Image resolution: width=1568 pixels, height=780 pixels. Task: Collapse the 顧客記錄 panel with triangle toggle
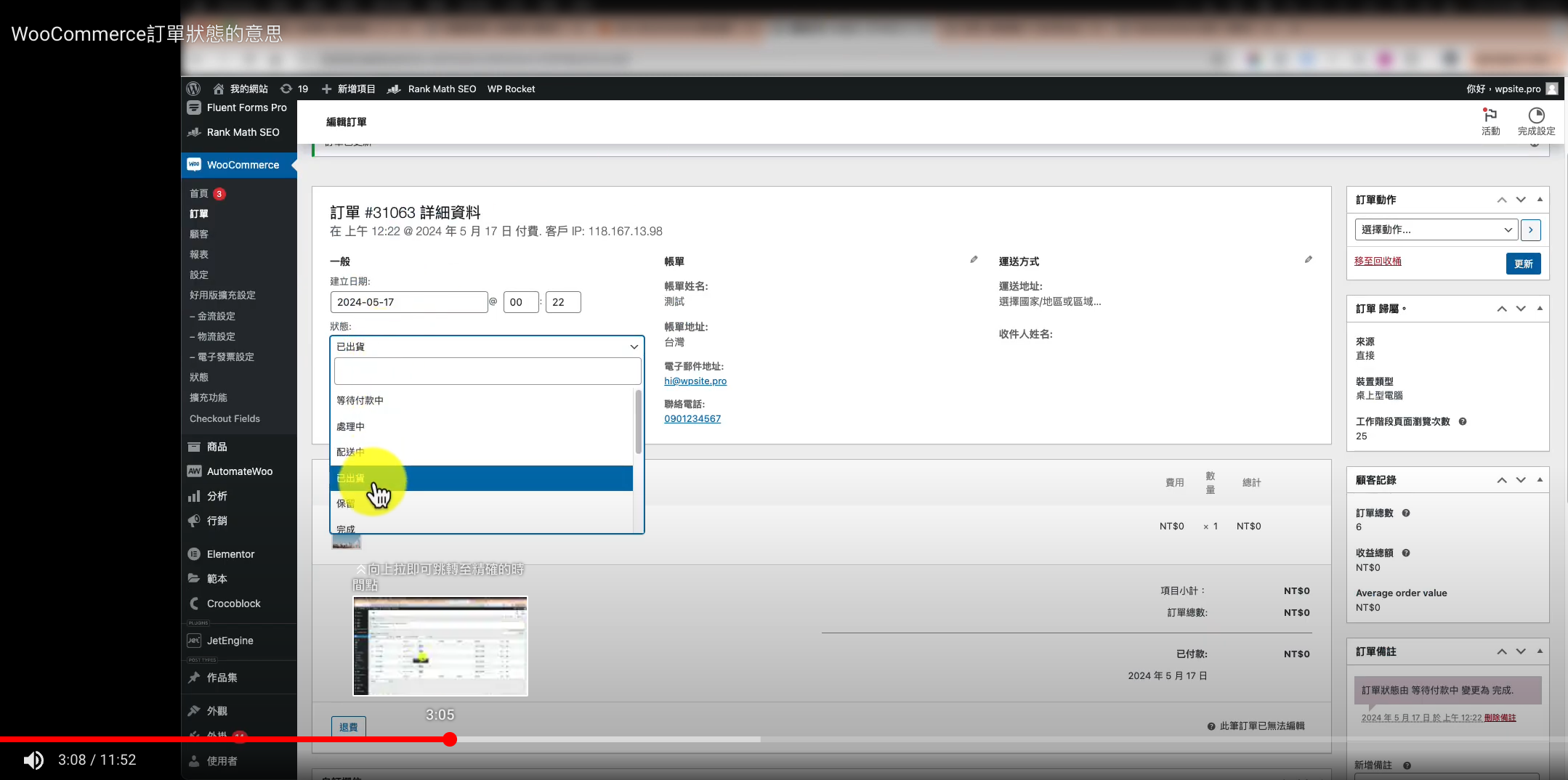pyautogui.click(x=1540, y=479)
